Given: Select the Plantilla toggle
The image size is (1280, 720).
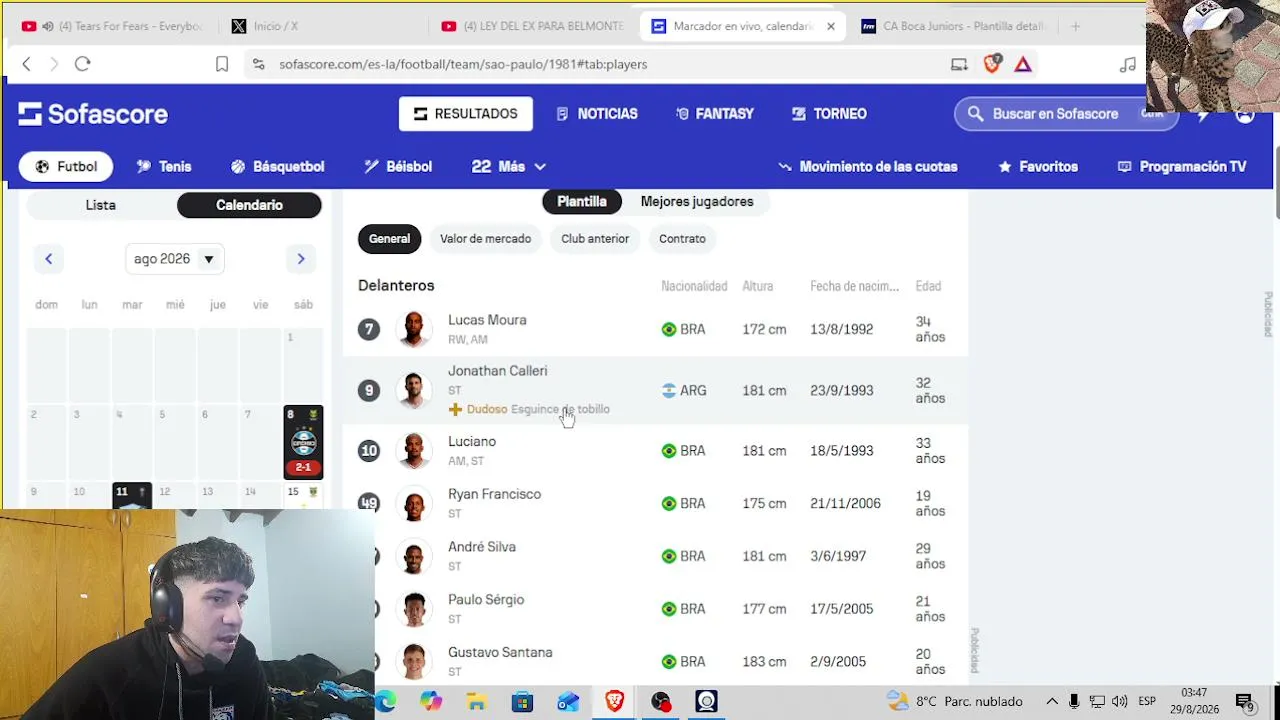Looking at the screenshot, I should coord(582,201).
